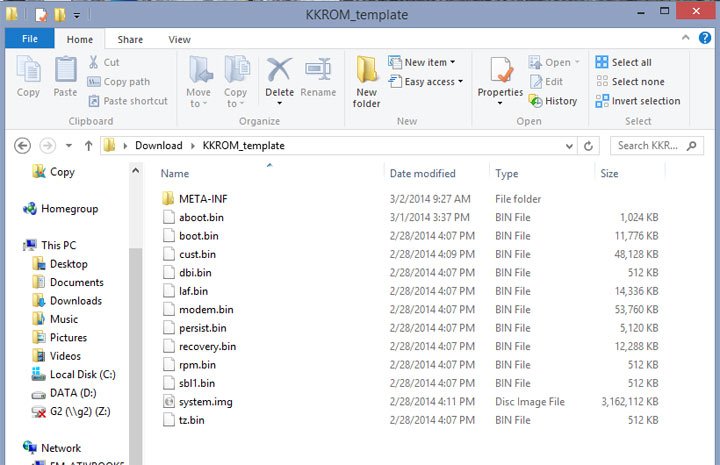The width and height of the screenshot is (720, 465).
Task: Open Homegroup in navigation pane
Action: point(69,209)
